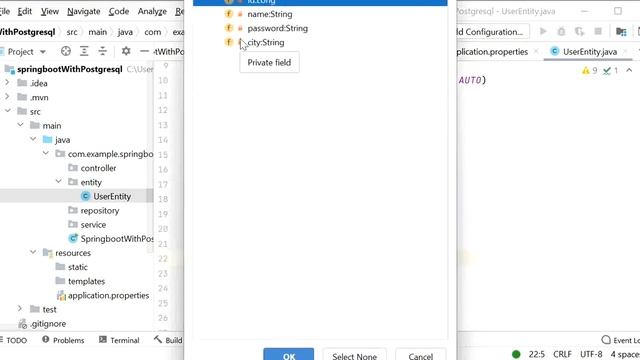Viewport: 640px width, 360px height.
Task: Expand the .idea folder
Action: point(7,83)
